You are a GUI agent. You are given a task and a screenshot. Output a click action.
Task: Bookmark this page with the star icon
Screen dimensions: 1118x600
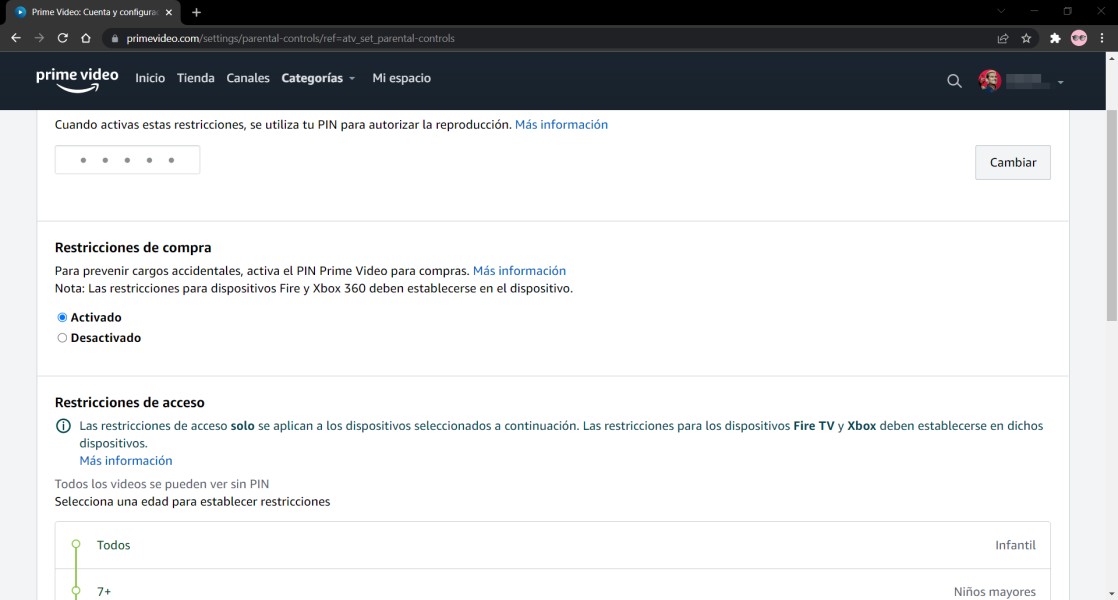pos(1026,38)
